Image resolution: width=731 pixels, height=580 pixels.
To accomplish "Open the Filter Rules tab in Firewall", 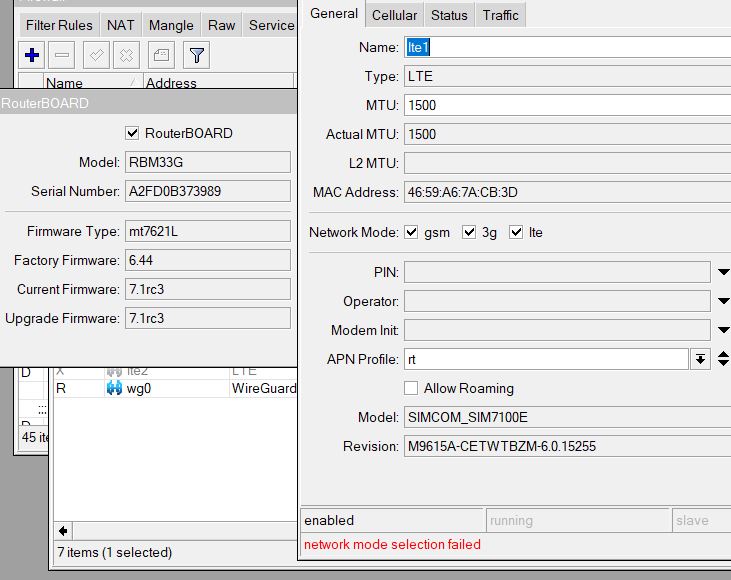I will [59, 25].
